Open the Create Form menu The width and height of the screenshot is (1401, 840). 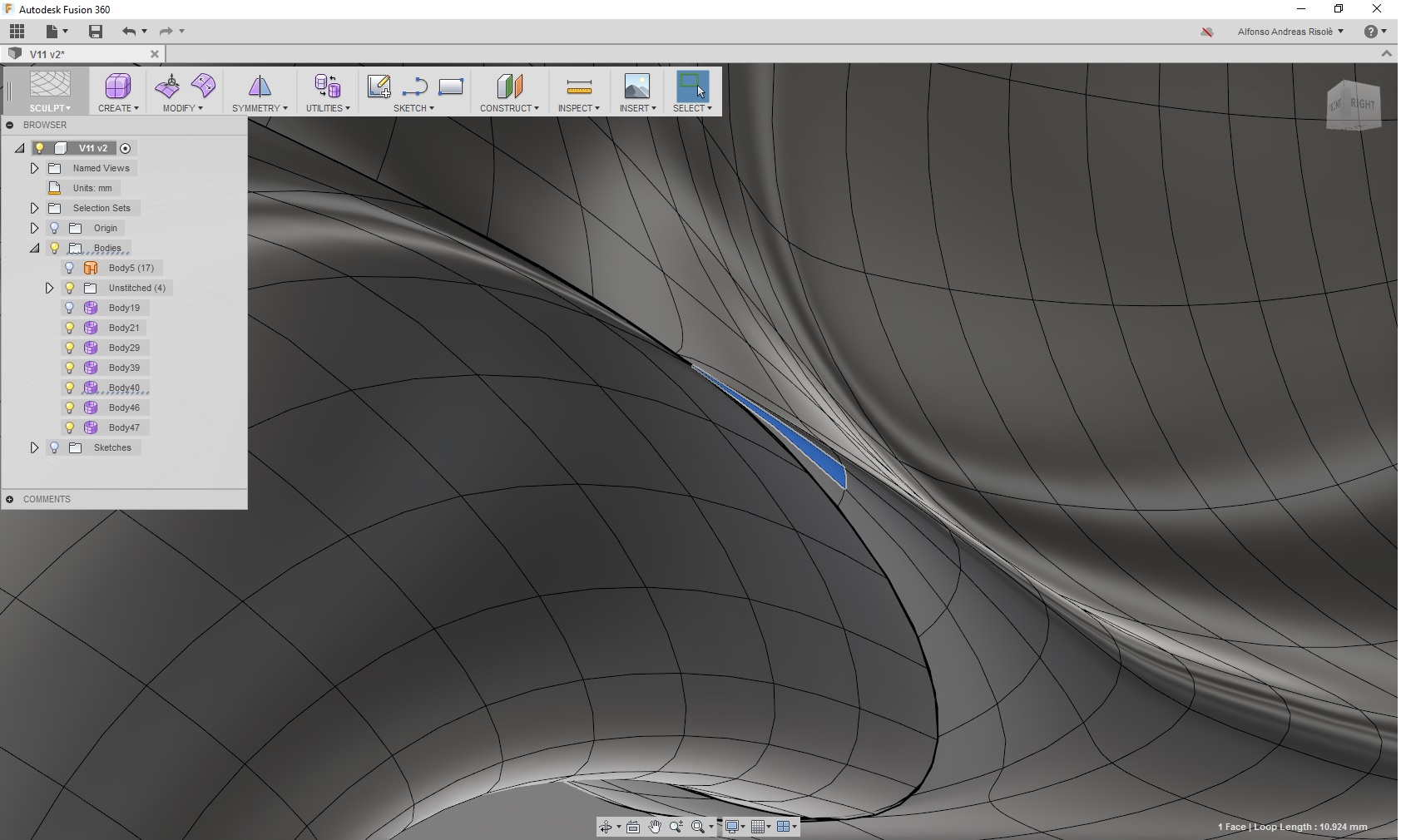pyautogui.click(x=116, y=91)
